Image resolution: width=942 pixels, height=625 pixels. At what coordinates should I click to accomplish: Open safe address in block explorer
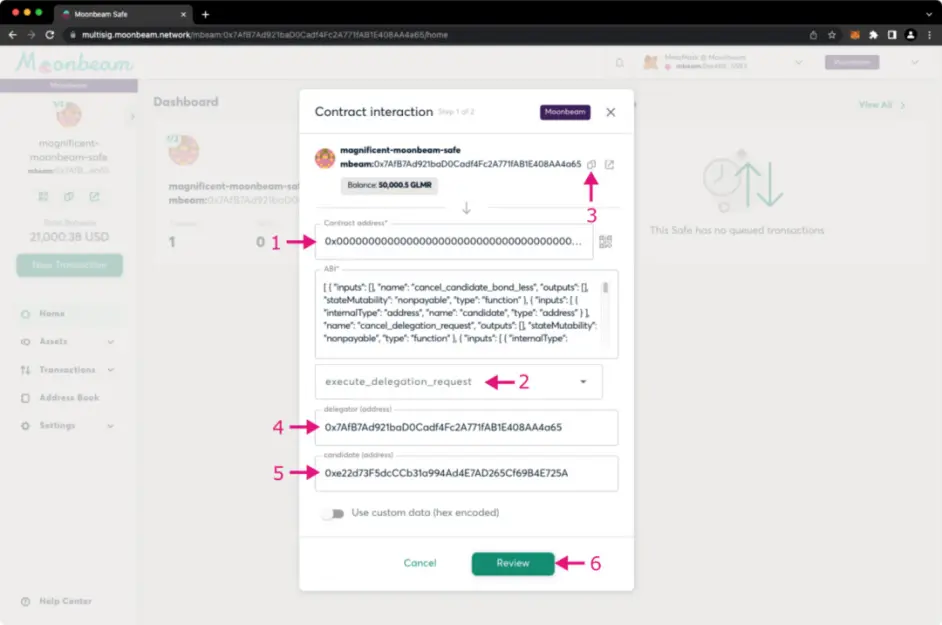coord(609,164)
